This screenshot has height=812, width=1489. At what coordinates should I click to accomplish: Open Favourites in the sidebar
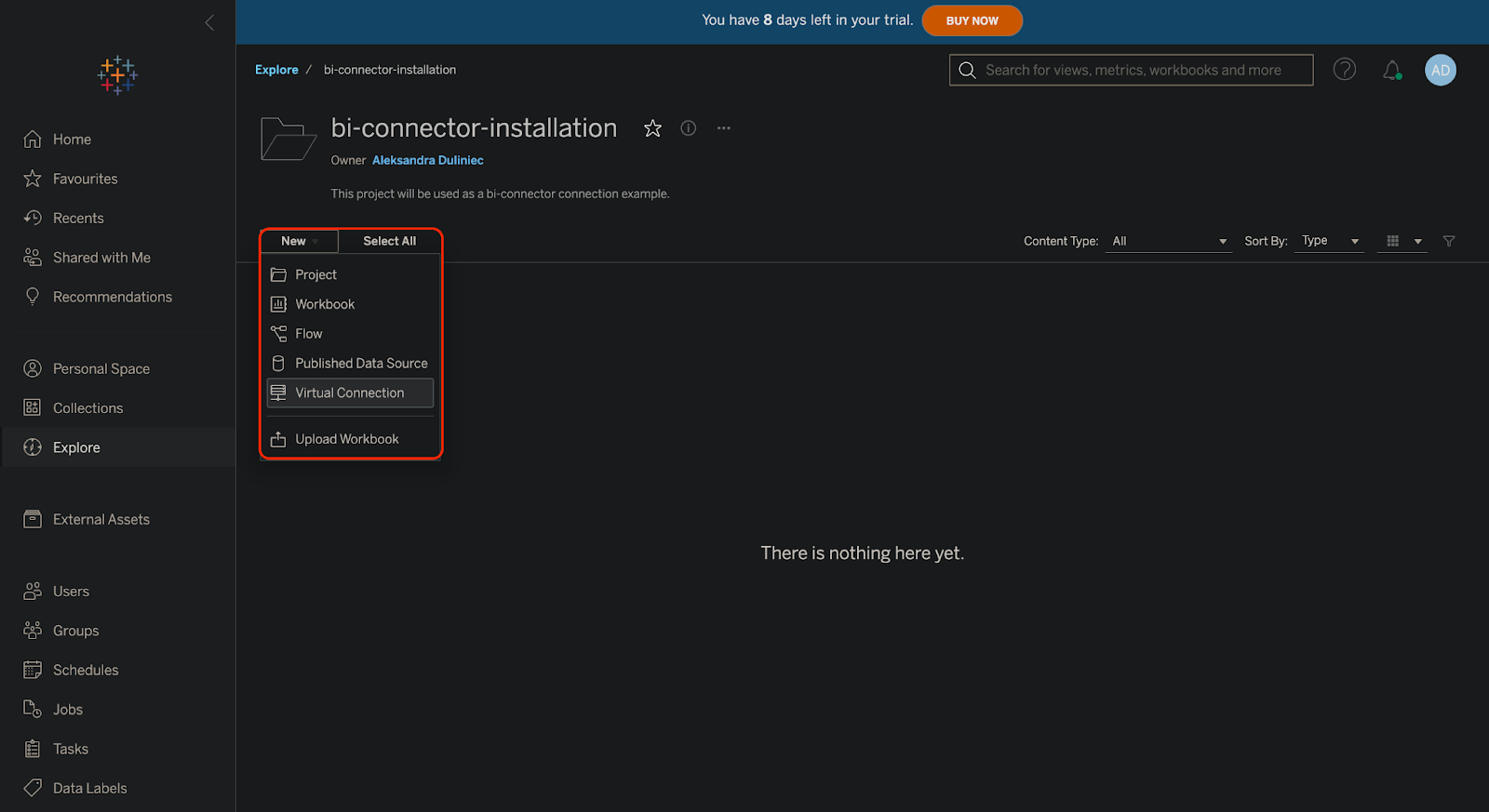86,179
